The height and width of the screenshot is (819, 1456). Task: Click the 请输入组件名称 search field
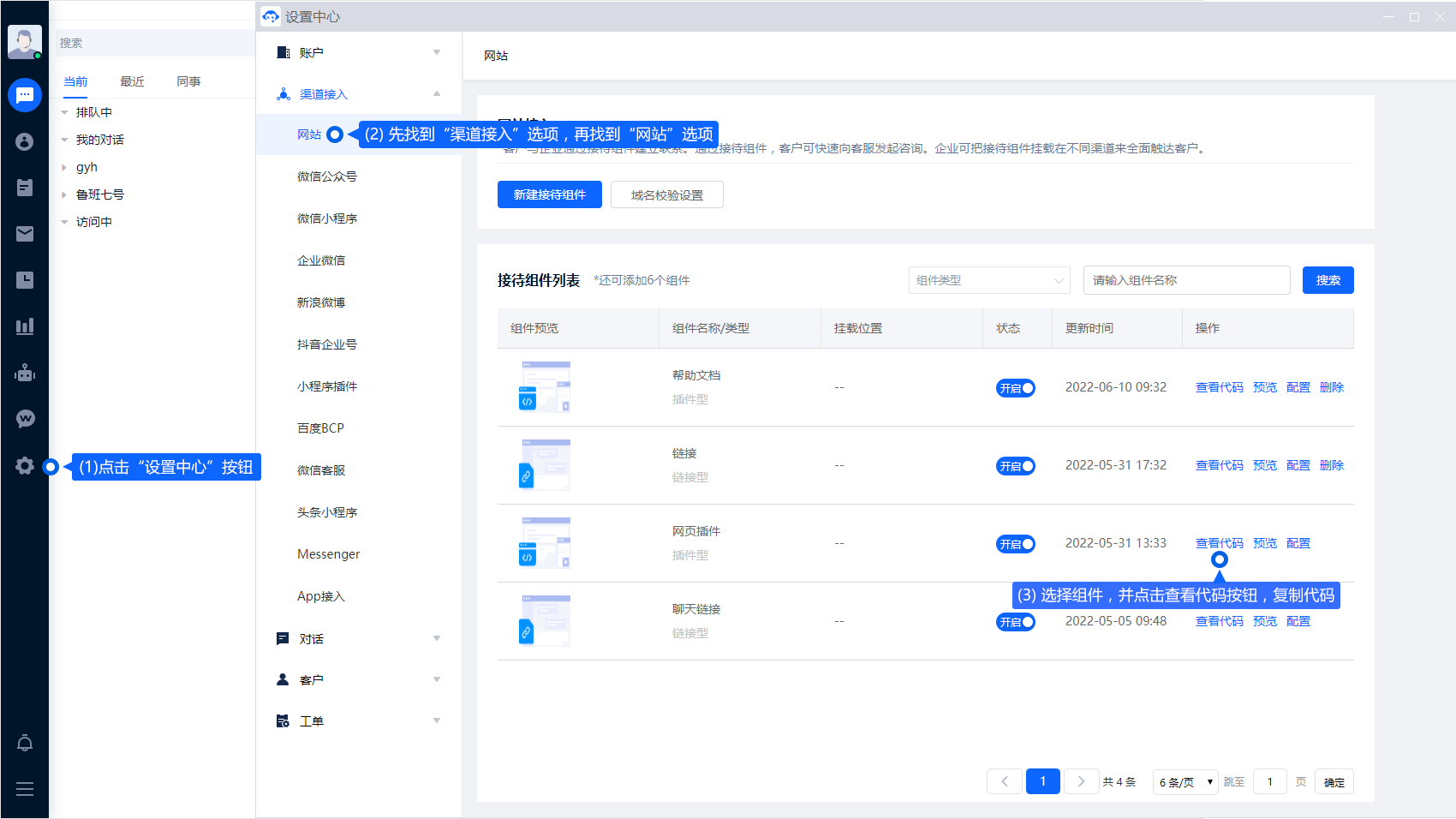click(1186, 280)
